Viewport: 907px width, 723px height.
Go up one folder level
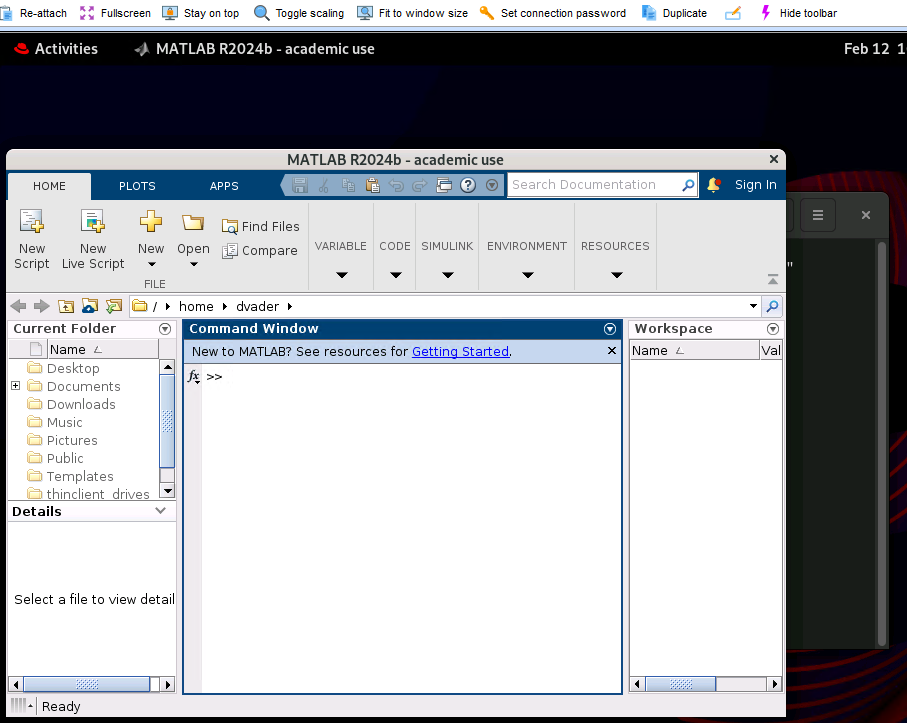tap(66, 306)
